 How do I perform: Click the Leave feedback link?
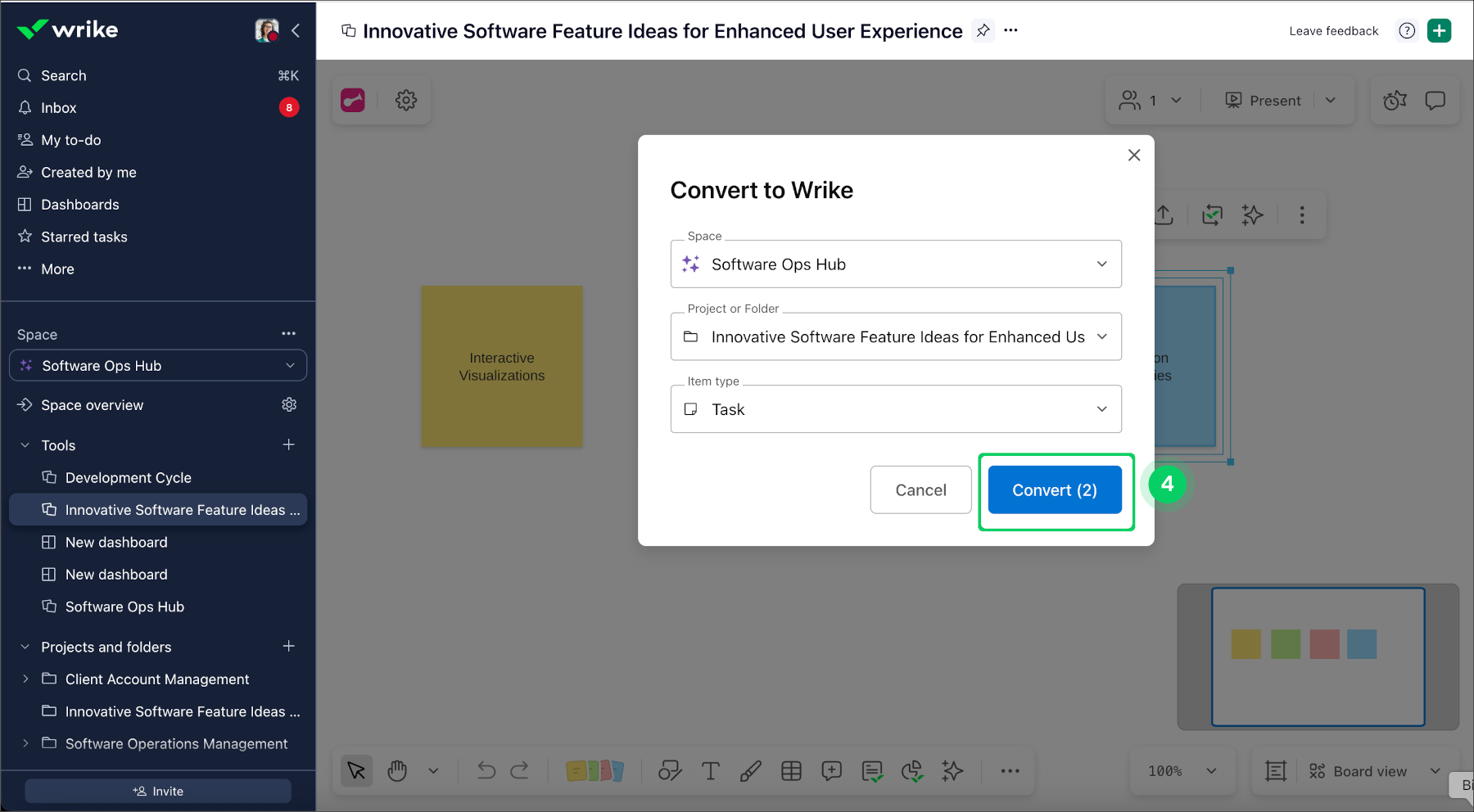(1333, 30)
